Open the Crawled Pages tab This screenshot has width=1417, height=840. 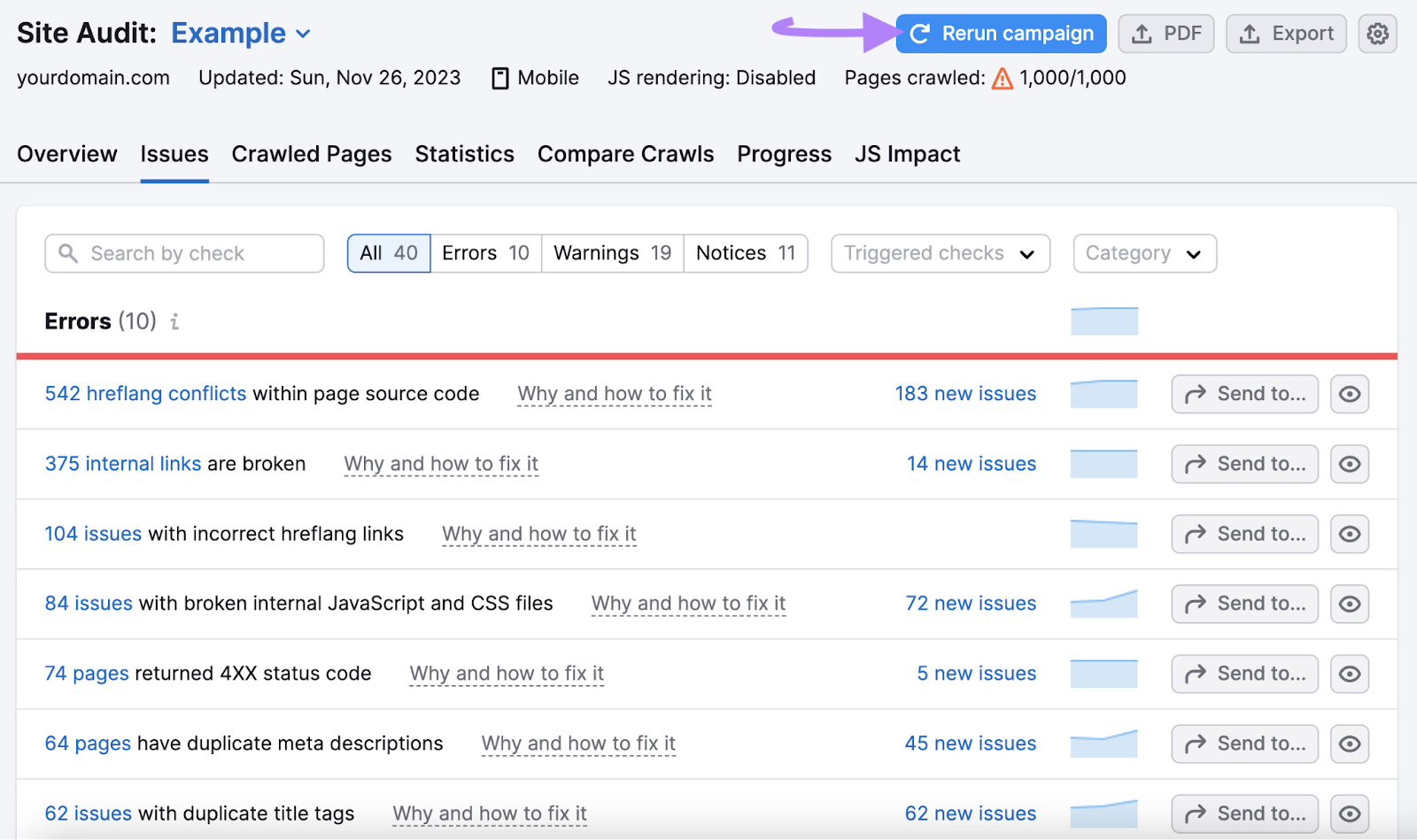click(312, 154)
